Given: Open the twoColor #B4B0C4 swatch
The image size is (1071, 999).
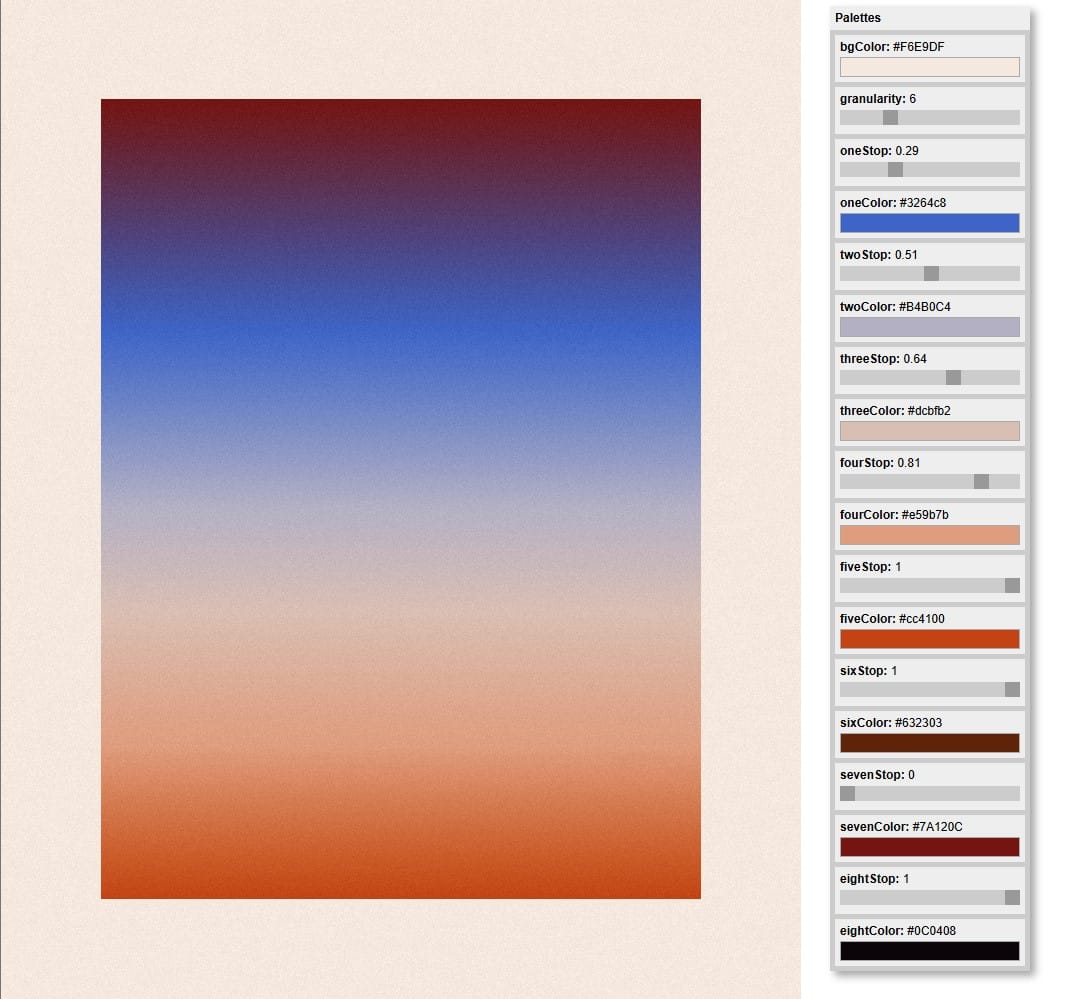Looking at the screenshot, I should click(930, 326).
